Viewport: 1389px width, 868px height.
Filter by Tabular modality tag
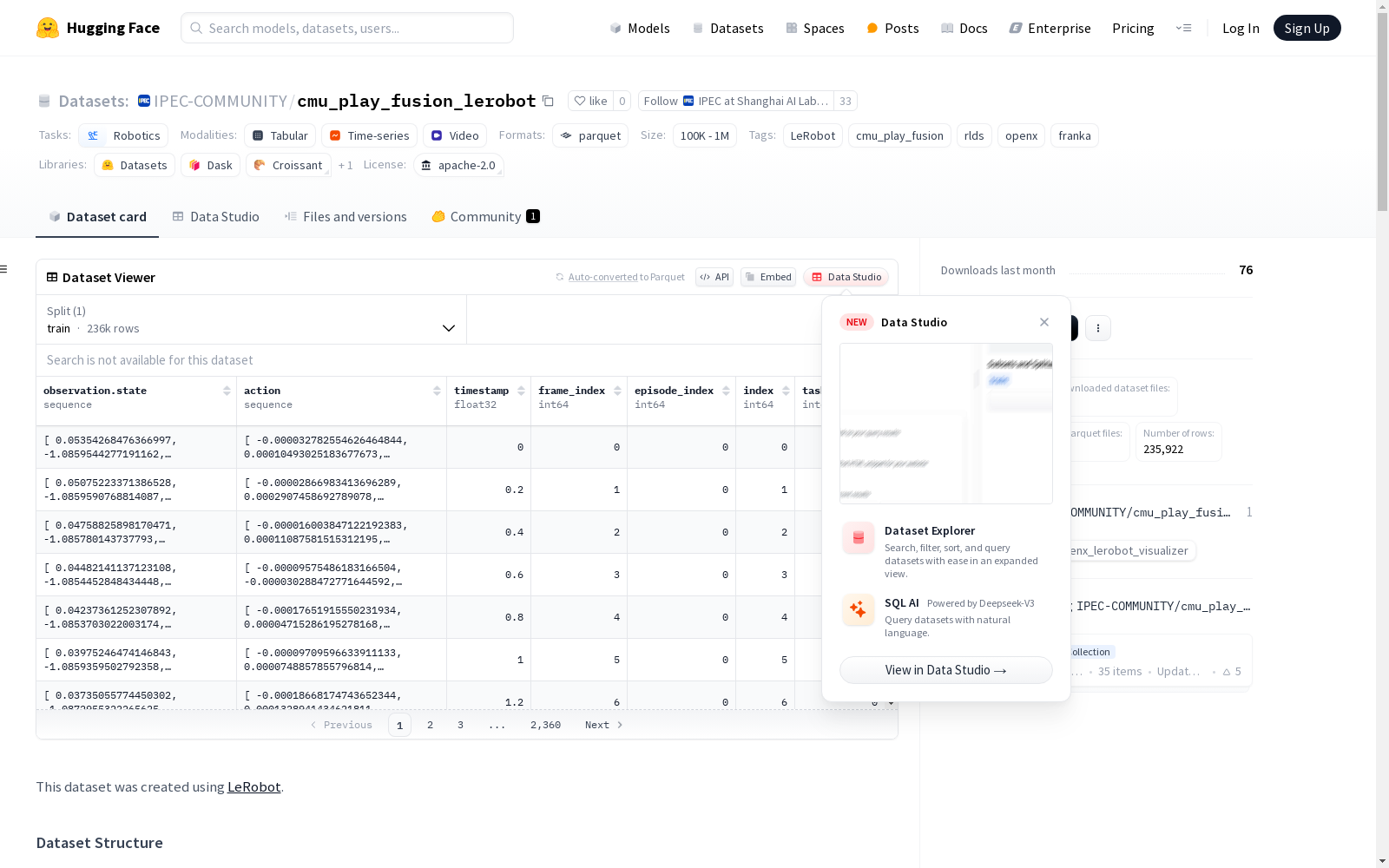tap(280, 135)
